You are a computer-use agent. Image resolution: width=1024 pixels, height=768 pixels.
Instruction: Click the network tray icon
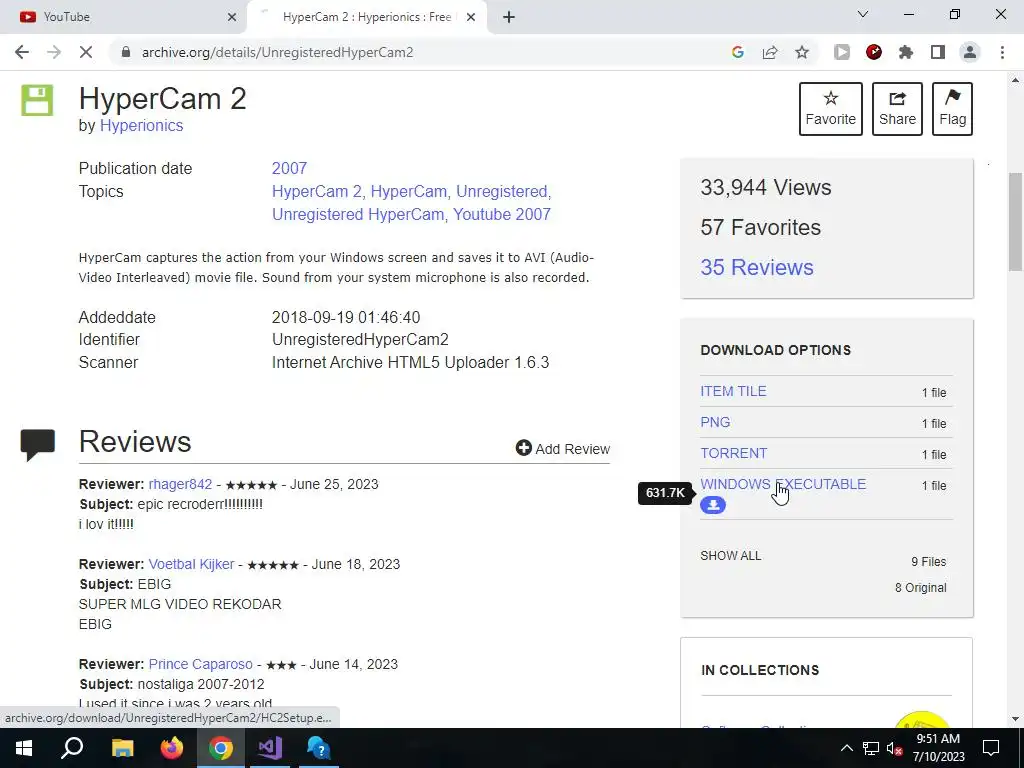click(x=871, y=748)
